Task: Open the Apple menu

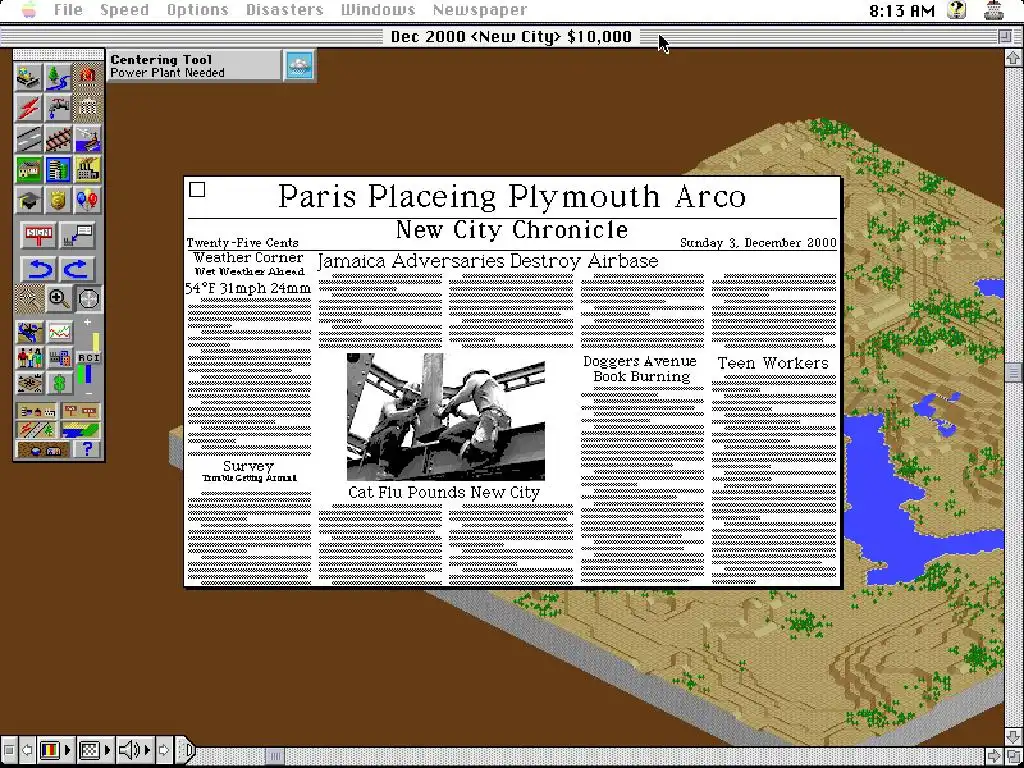Action: coord(30,10)
